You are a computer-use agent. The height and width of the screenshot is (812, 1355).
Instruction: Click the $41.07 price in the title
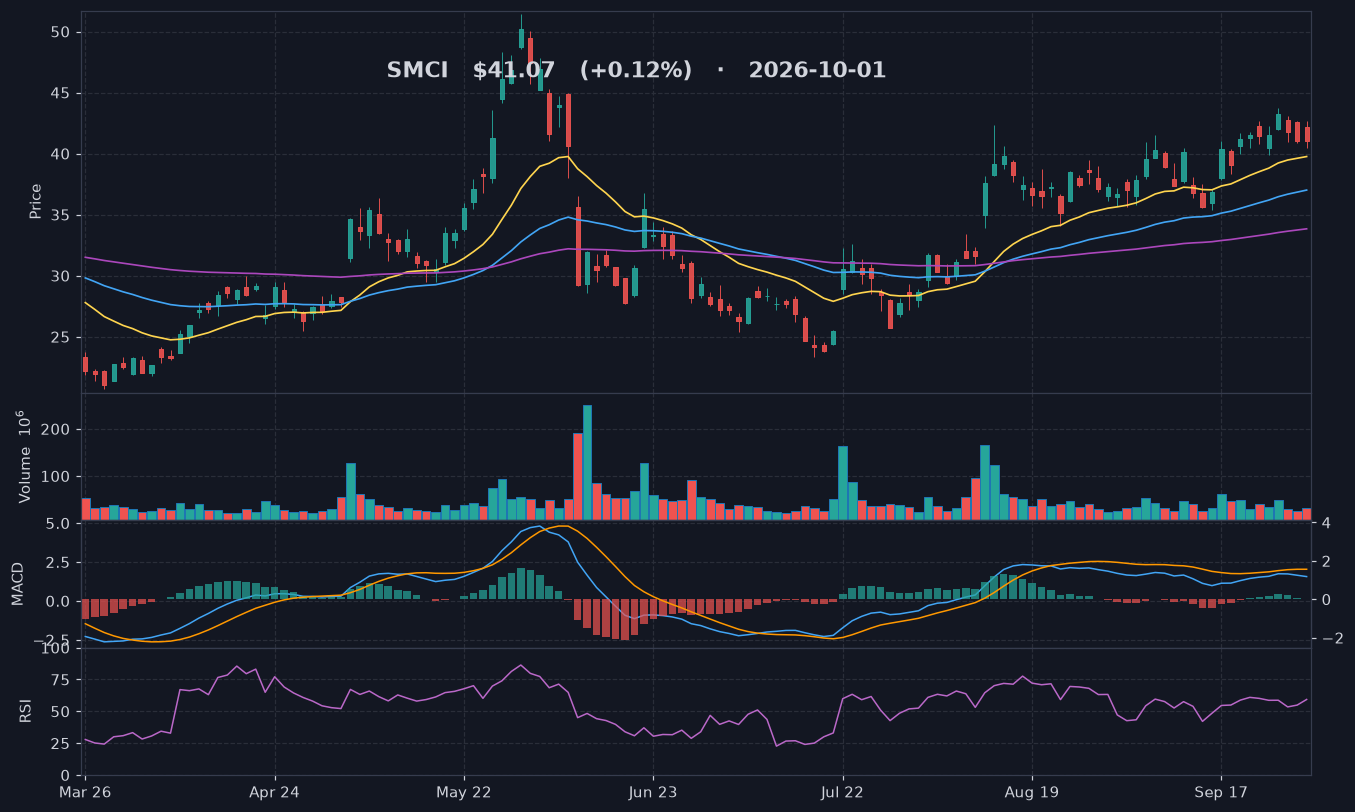[513, 71]
